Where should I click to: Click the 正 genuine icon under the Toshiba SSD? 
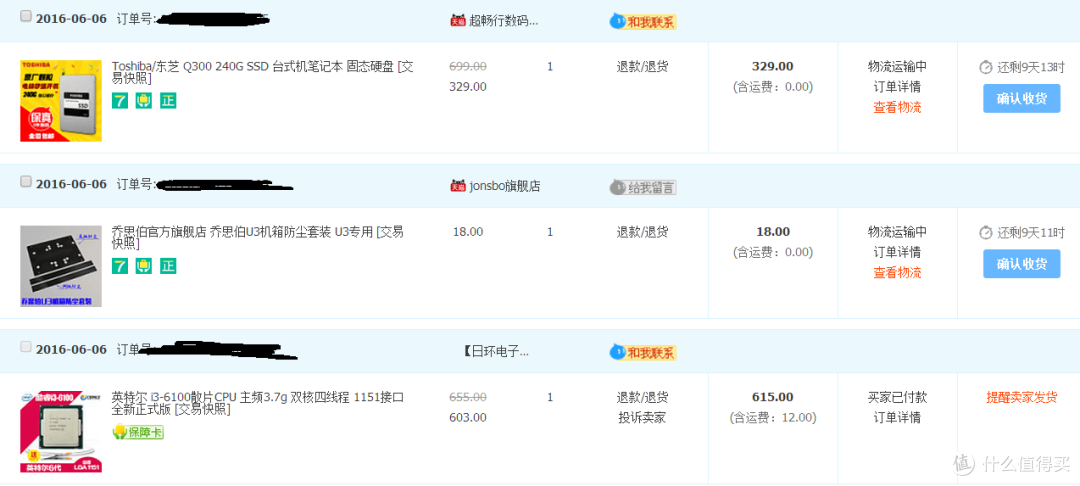point(168,101)
